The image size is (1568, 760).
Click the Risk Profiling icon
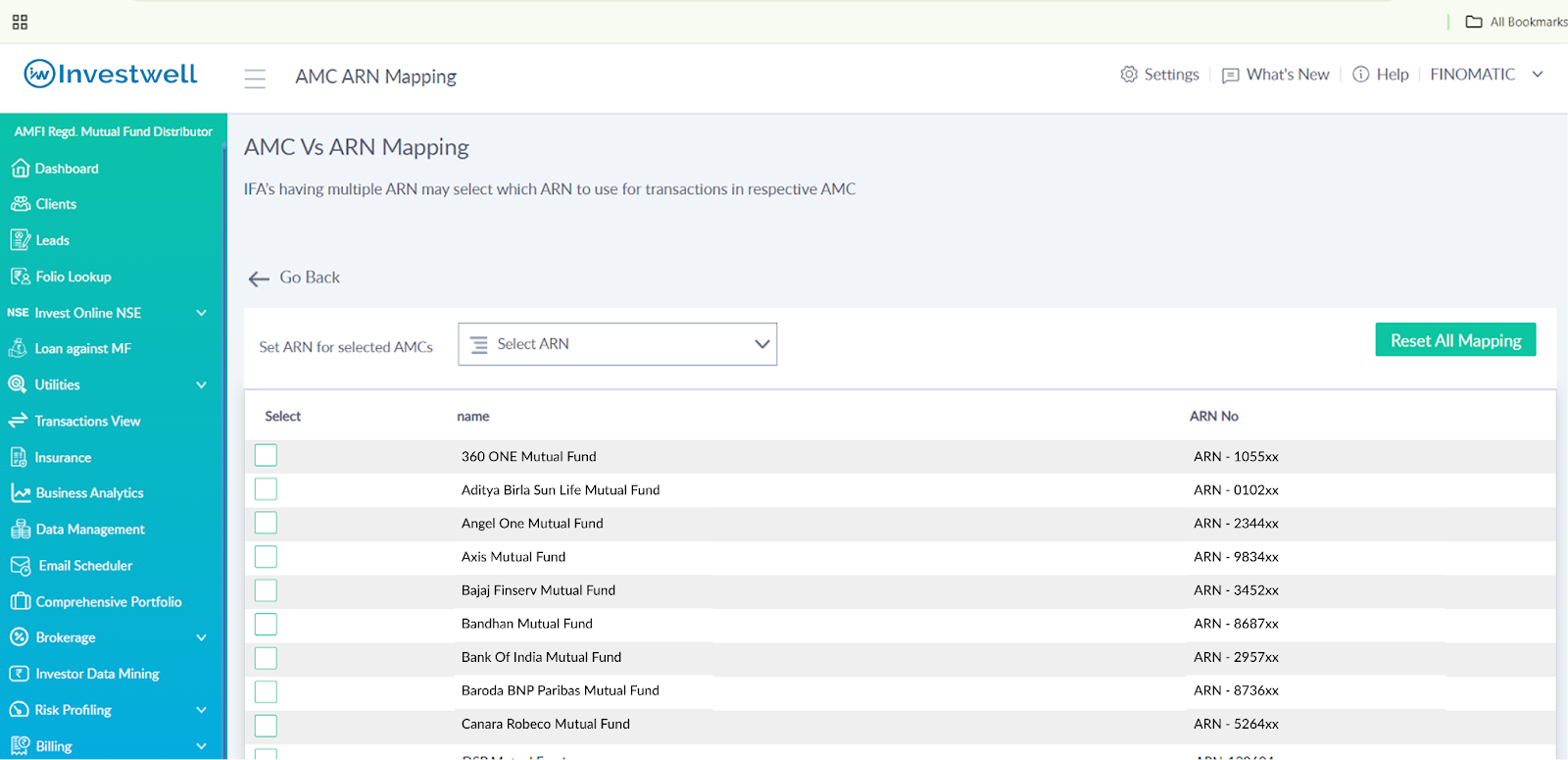point(19,710)
